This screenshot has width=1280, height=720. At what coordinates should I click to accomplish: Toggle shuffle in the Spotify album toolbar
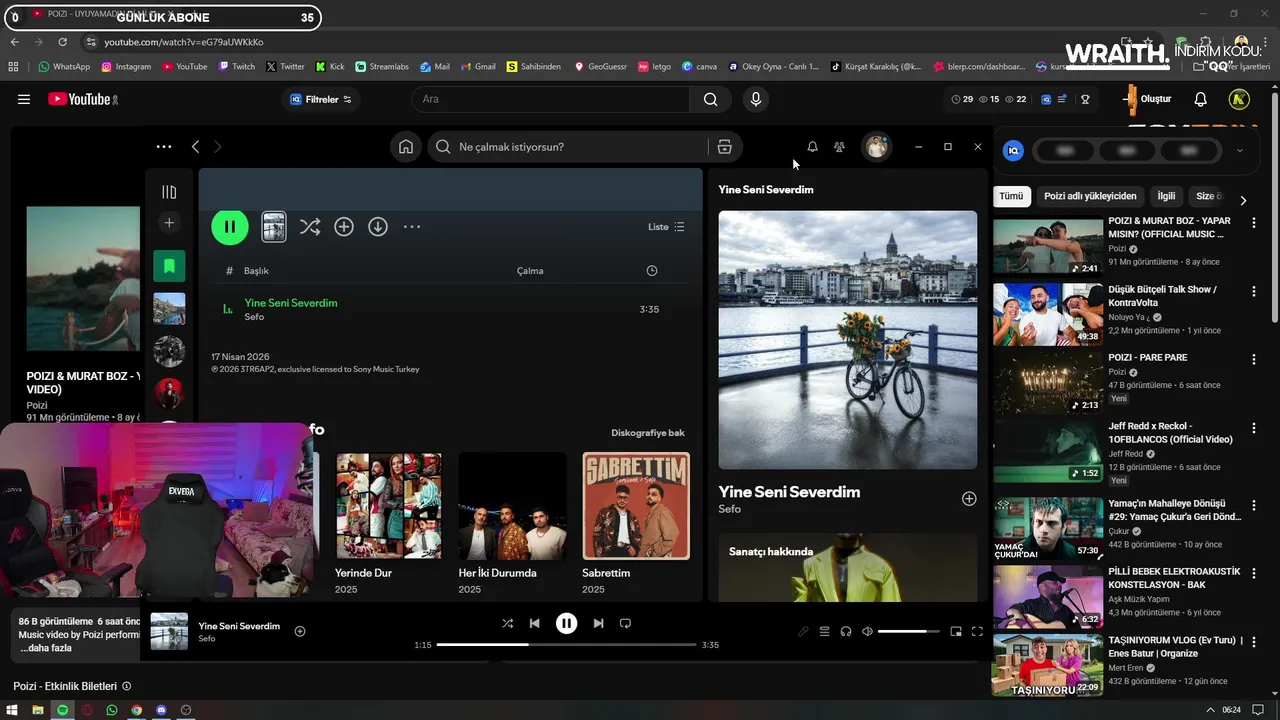310,227
